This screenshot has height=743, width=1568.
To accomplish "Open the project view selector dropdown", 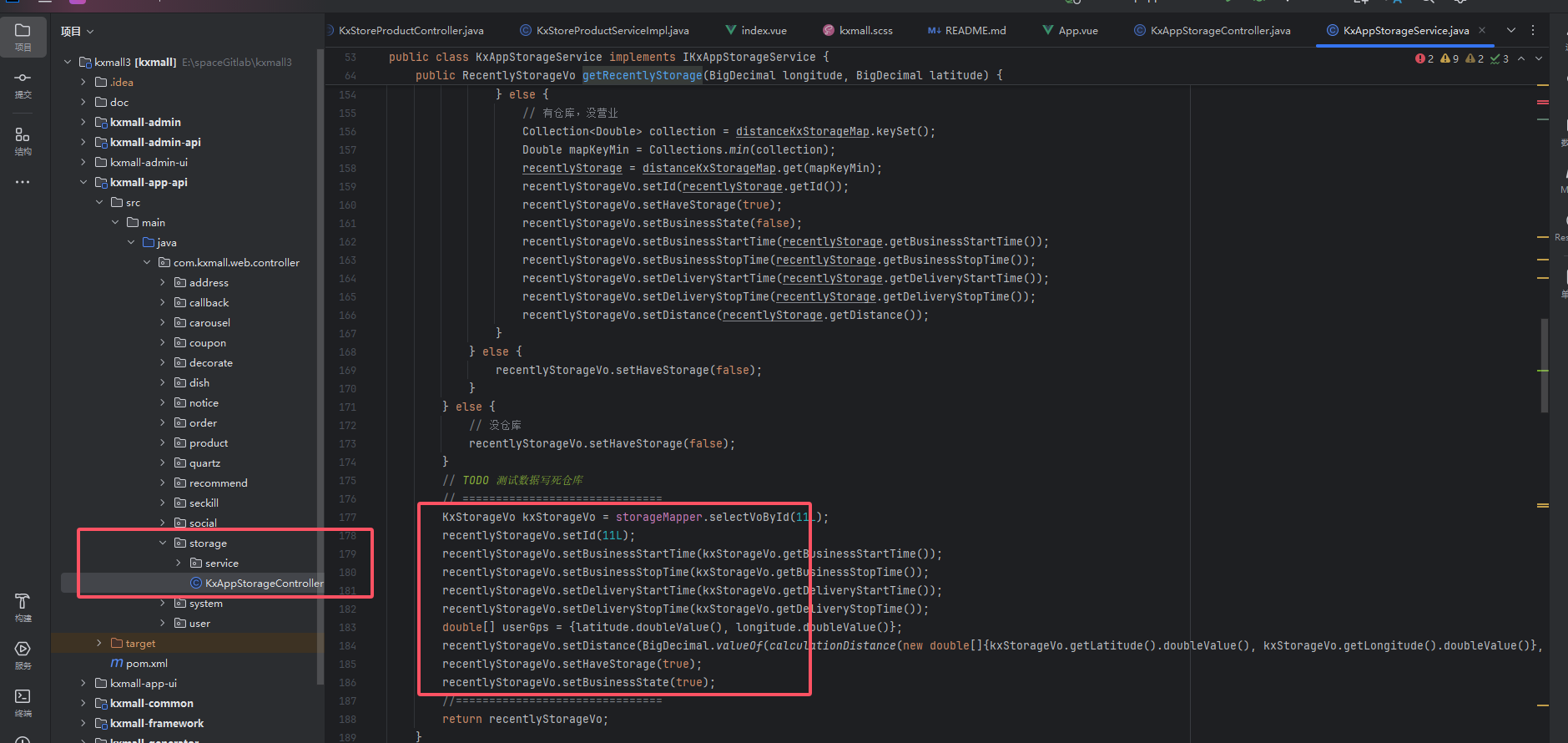I will (x=77, y=32).
